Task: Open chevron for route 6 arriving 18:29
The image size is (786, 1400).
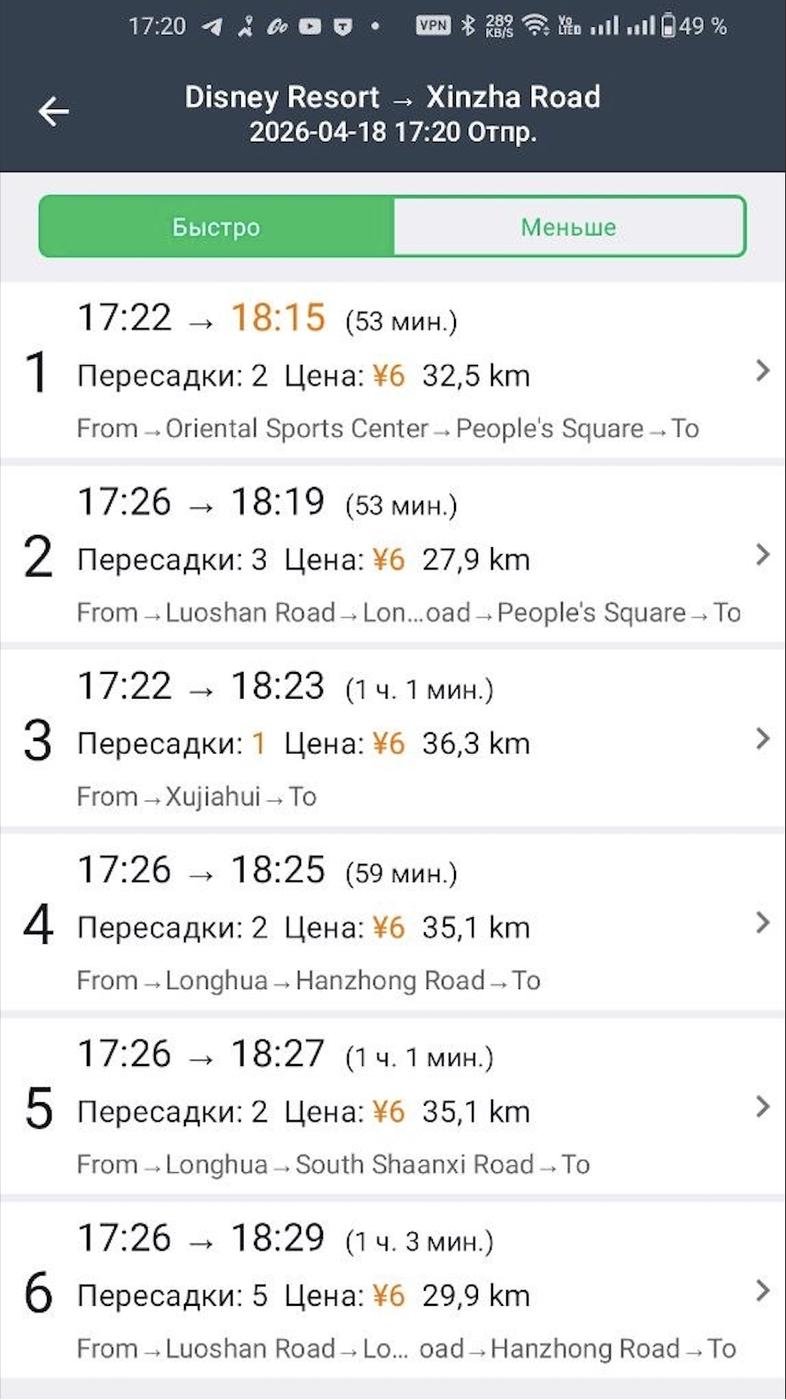Action: [x=763, y=1291]
